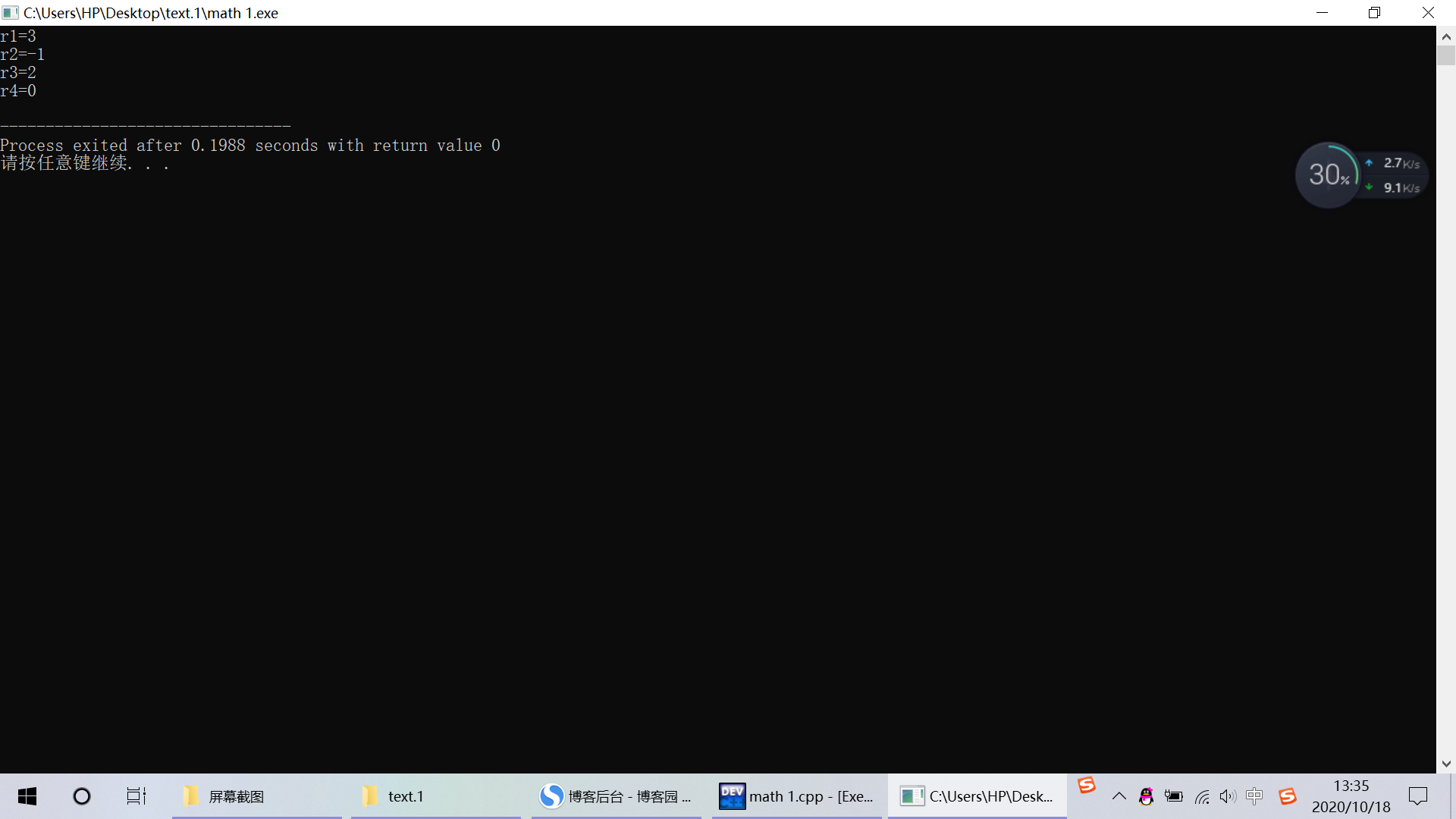Click the 30% memory usage floating widget
1456x819 pixels.
tap(1328, 175)
